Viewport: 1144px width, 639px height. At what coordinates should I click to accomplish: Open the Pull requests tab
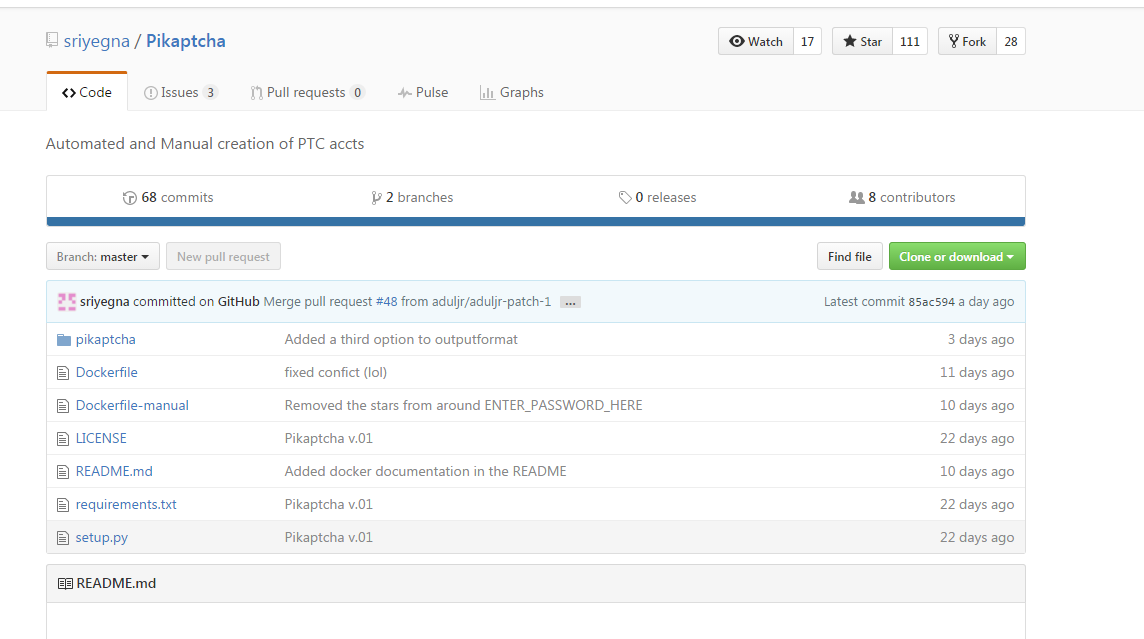pyautogui.click(x=306, y=92)
